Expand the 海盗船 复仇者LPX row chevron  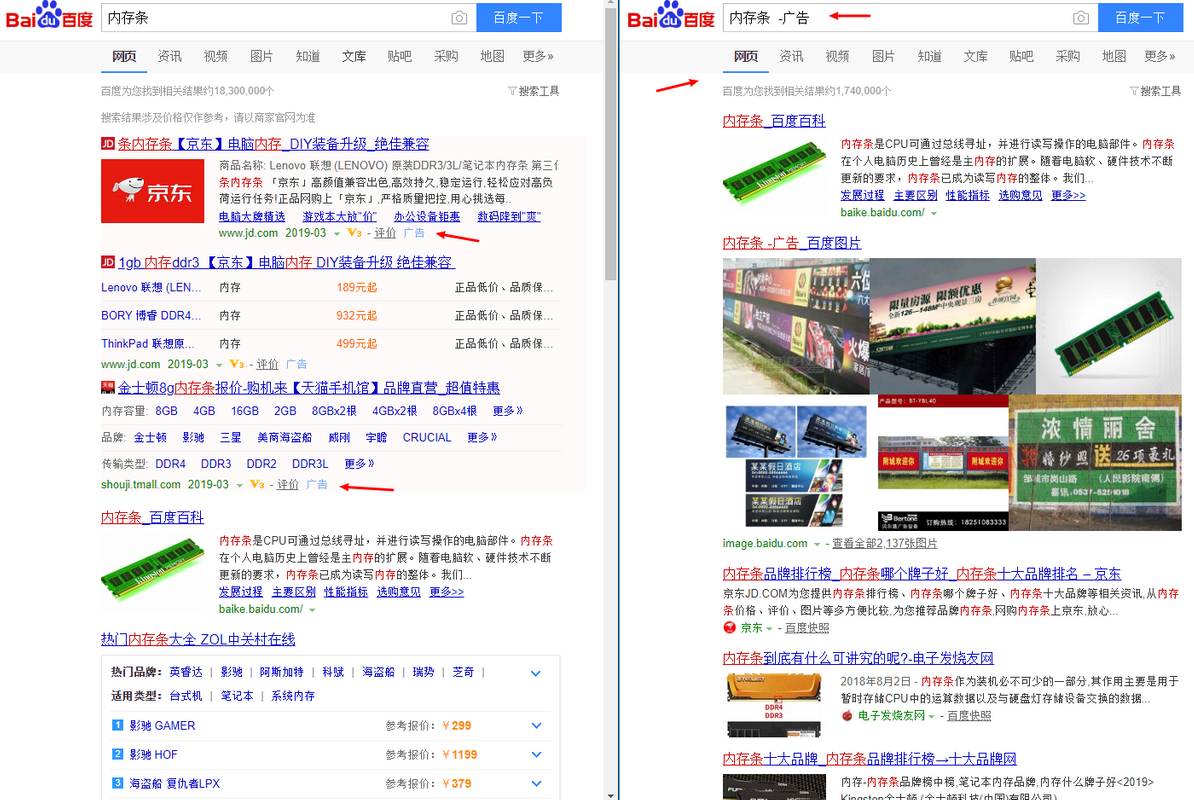tap(536, 784)
